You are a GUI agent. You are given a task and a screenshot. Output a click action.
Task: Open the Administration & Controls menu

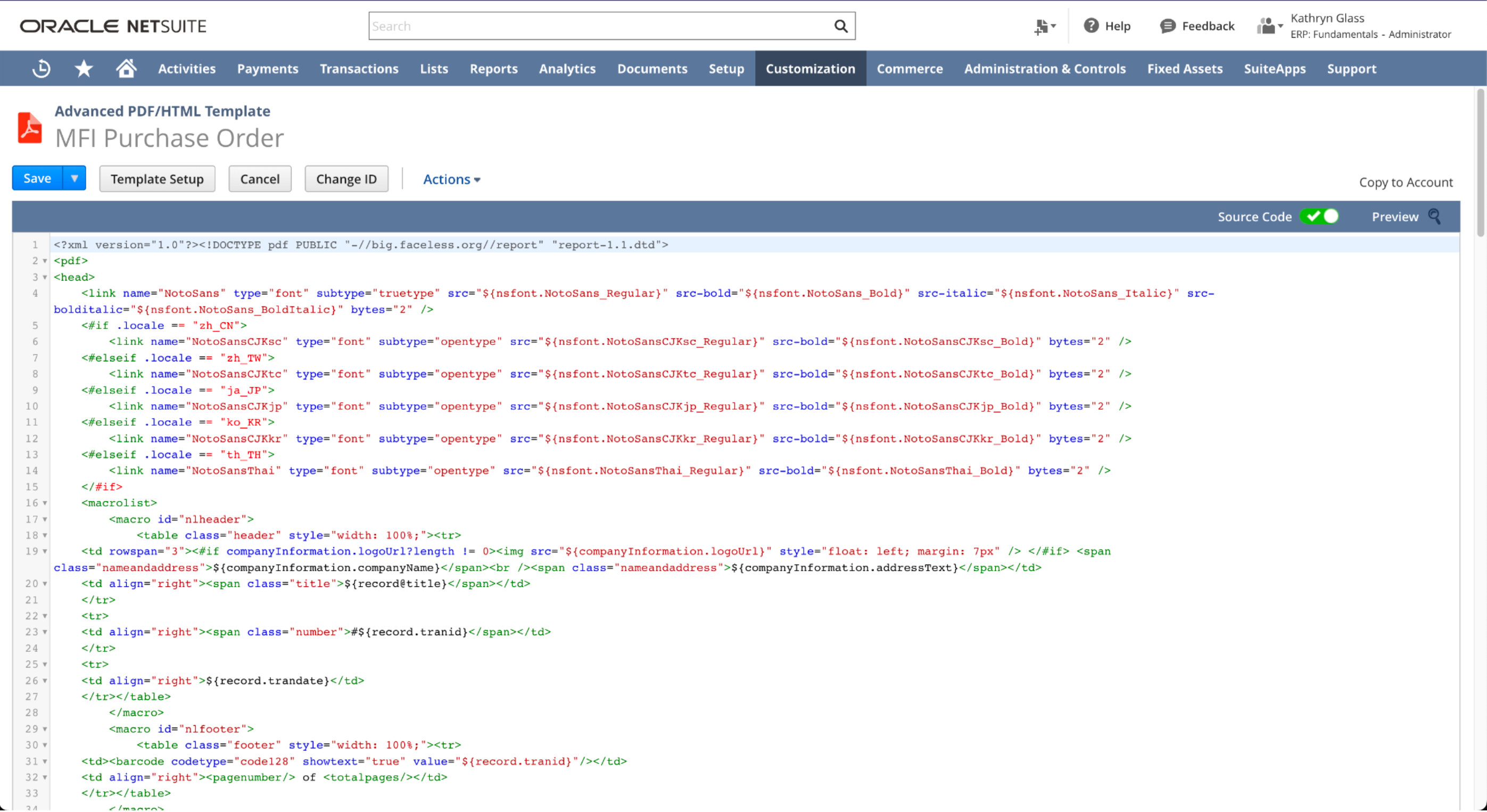(1045, 69)
